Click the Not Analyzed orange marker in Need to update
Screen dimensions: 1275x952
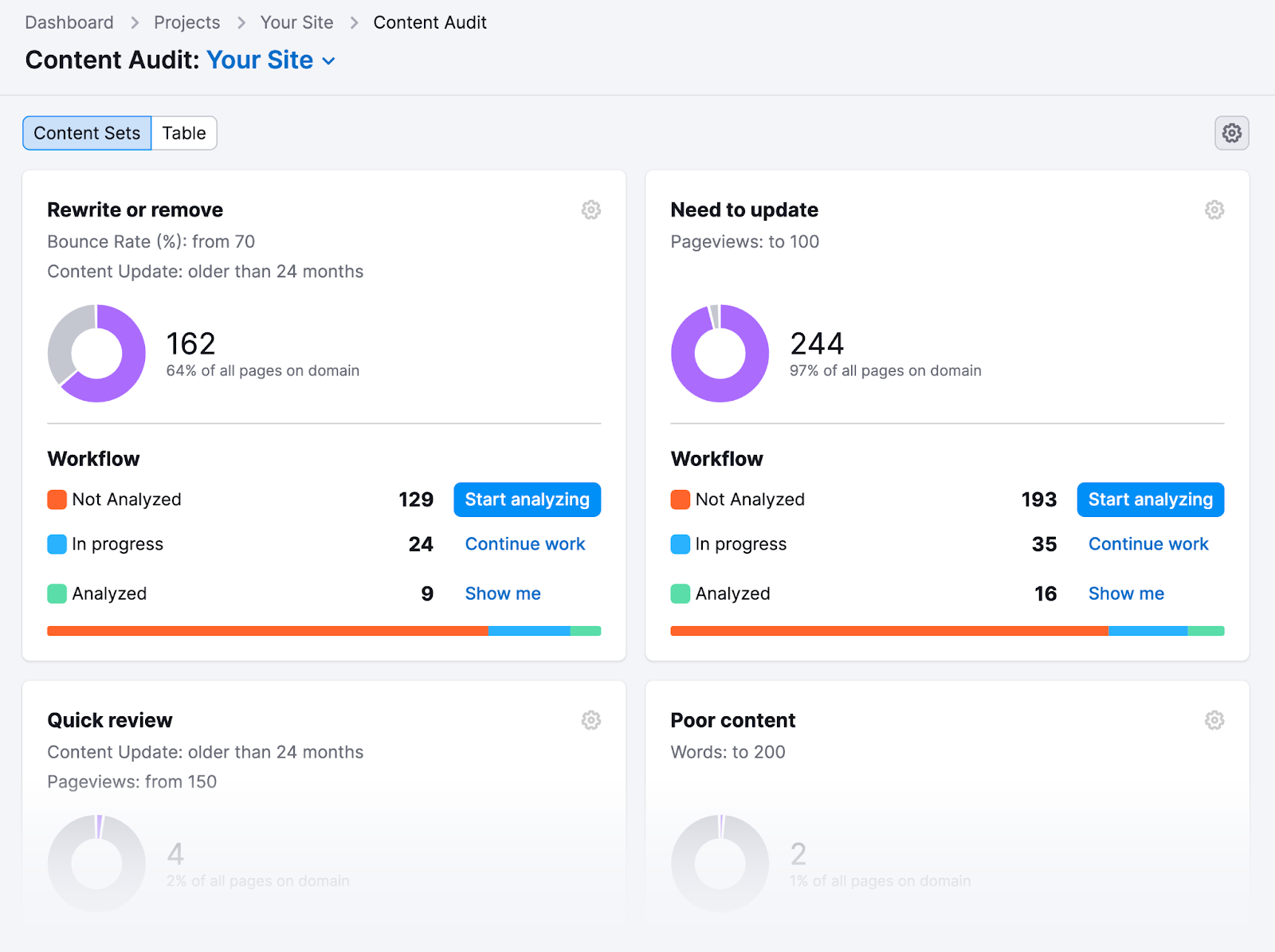(x=679, y=500)
